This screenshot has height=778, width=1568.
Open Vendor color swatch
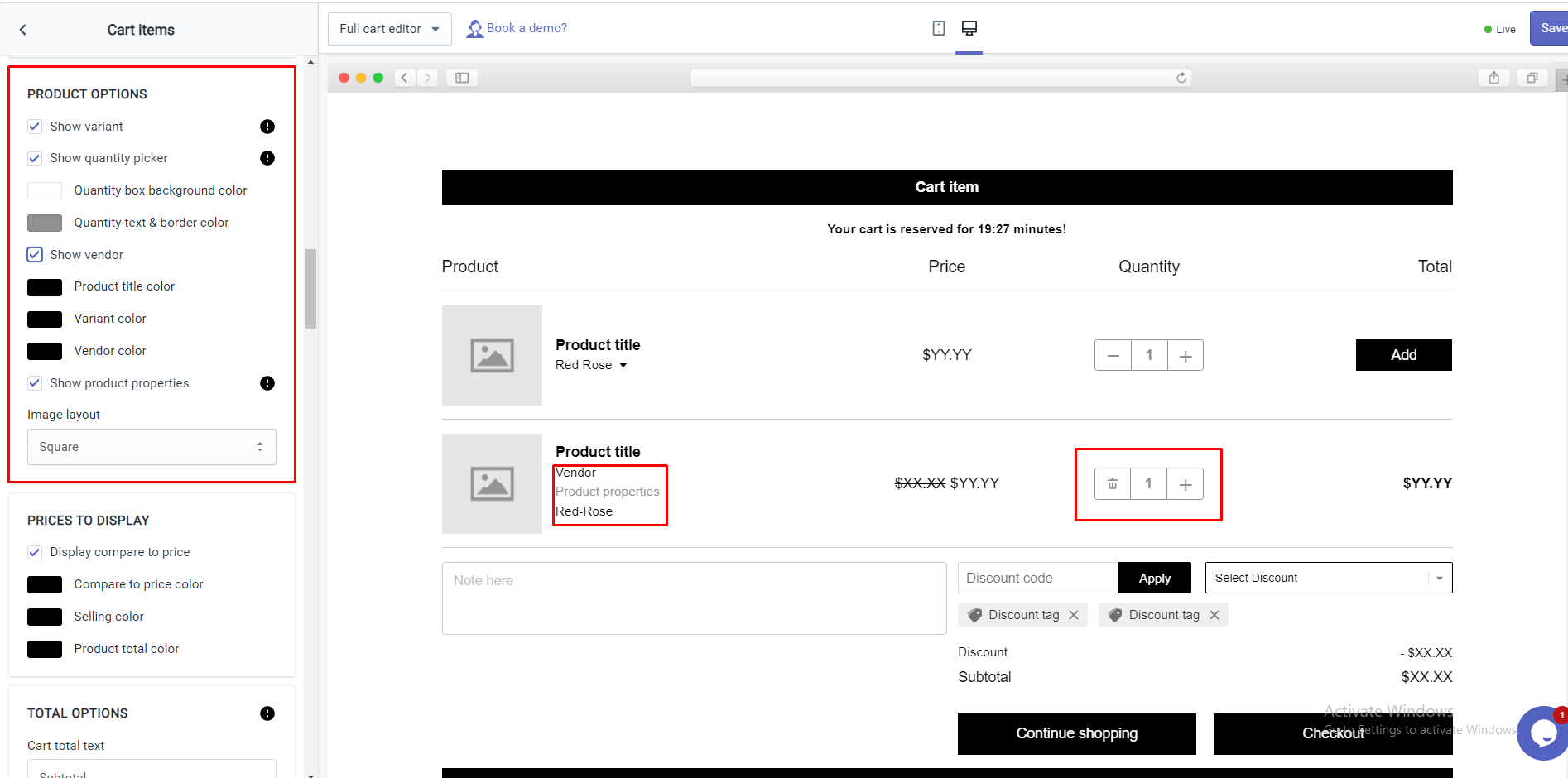coord(45,351)
